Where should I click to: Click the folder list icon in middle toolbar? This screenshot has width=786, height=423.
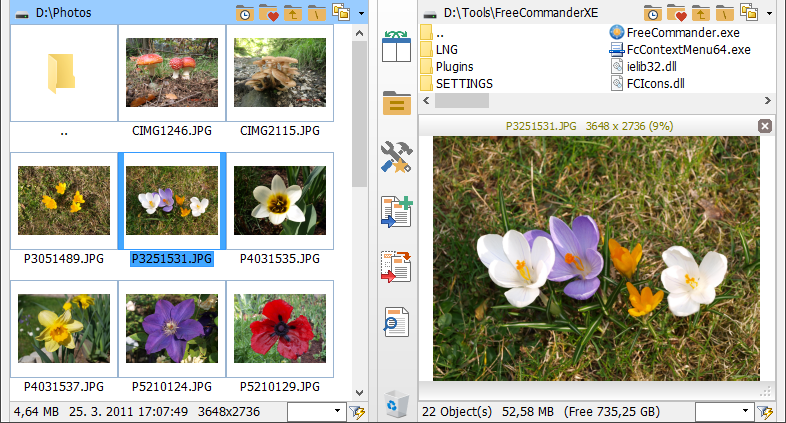click(x=397, y=103)
